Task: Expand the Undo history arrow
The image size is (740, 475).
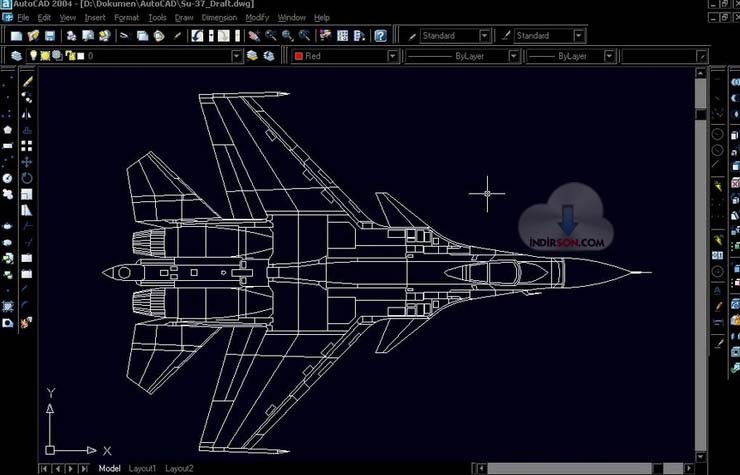Action: [211, 36]
